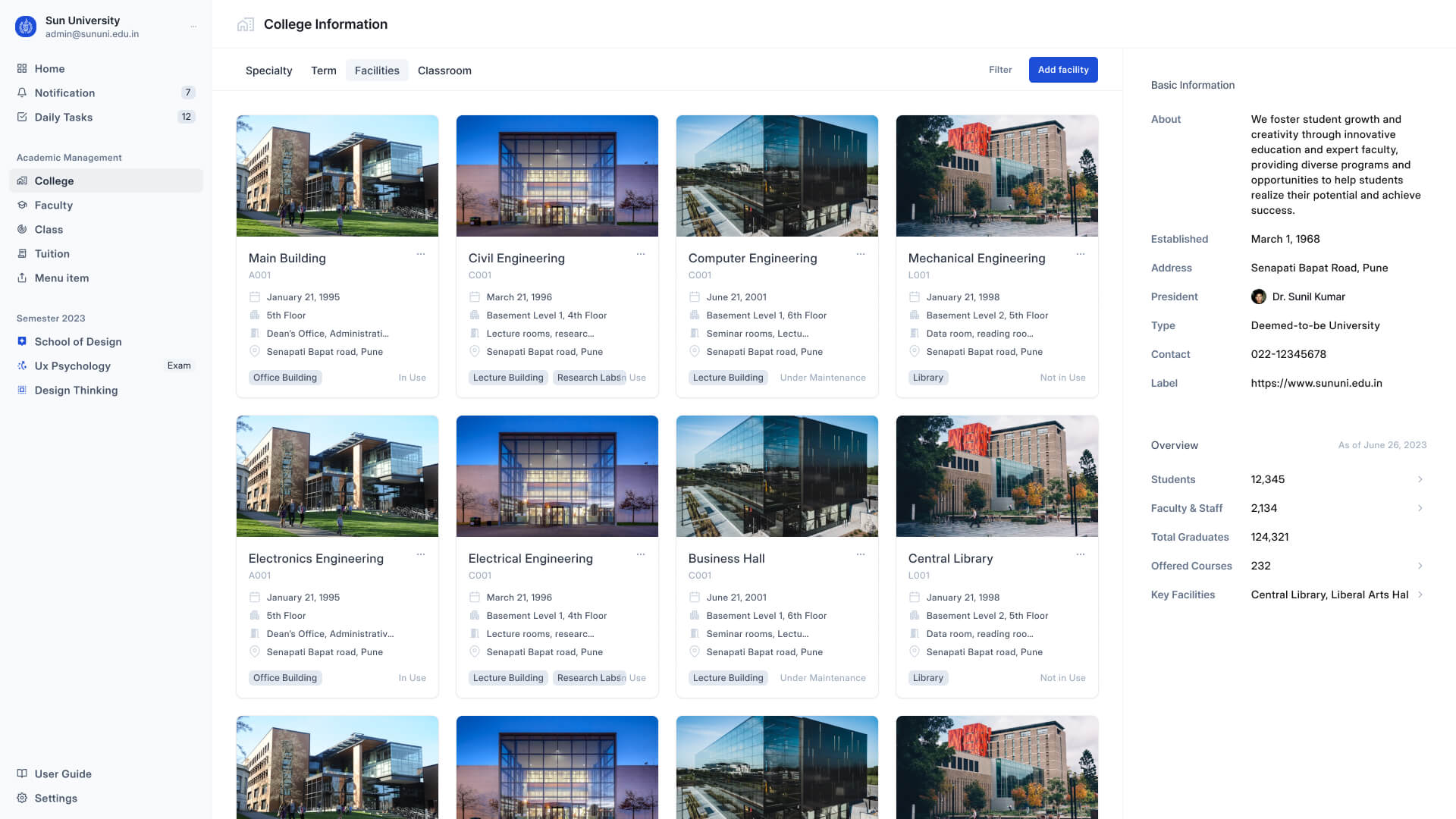Open the https://www.sununi.edu.in link
Image resolution: width=1456 pixels, height=819 pixels.
tap(1316, 383)
